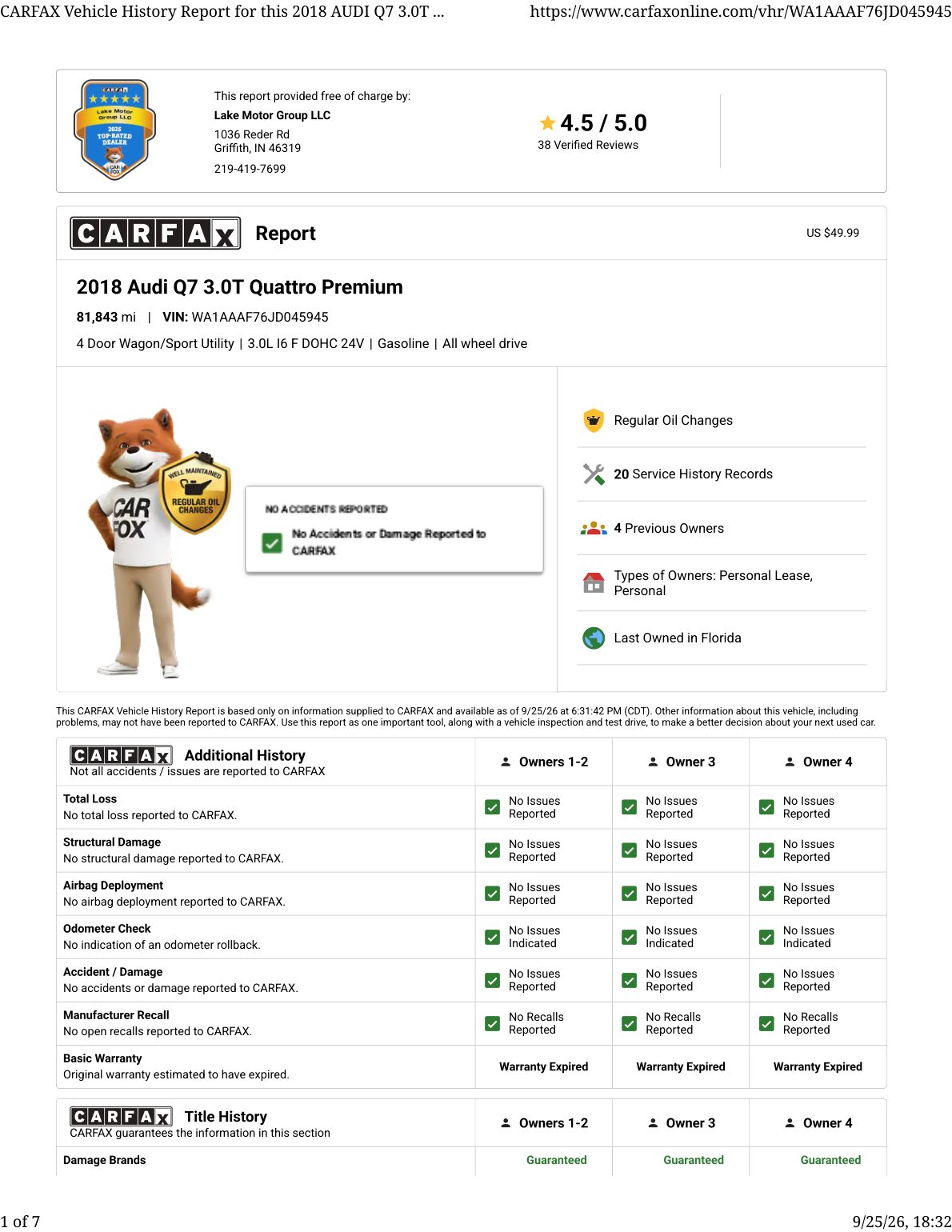Click Manufacturer Recall checkmark for Owner 4
The height and width of the screenshot is (1232, 952).
click(766, 1023)
